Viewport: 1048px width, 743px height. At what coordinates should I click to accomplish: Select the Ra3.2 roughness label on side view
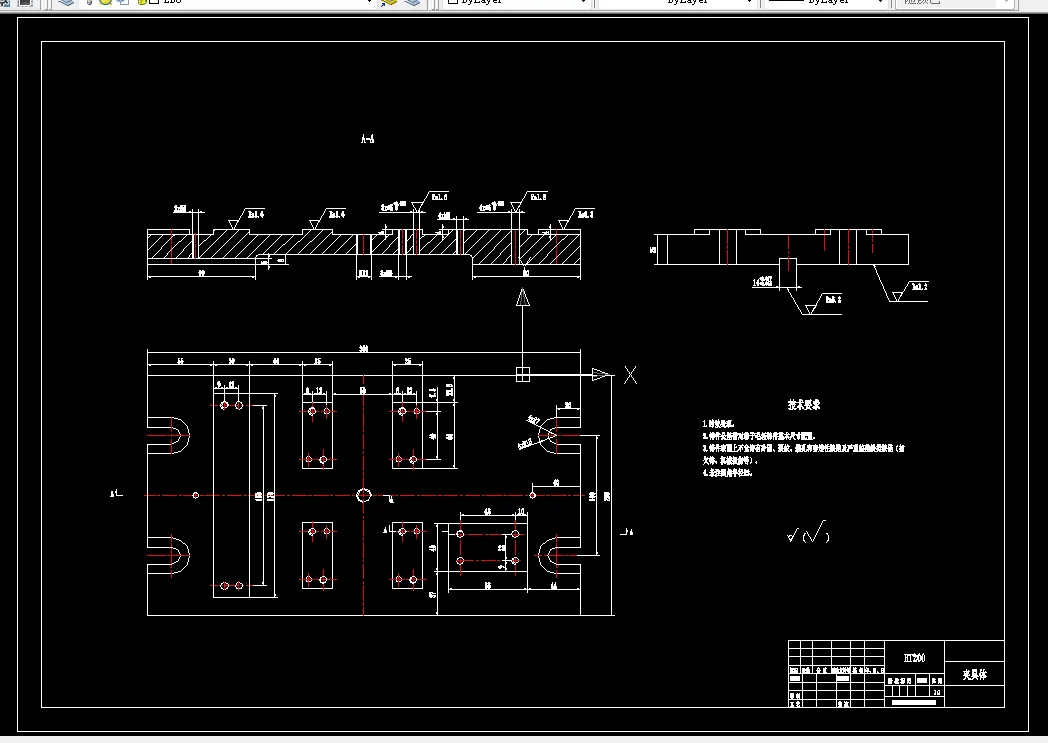click(x=920, y=287)
